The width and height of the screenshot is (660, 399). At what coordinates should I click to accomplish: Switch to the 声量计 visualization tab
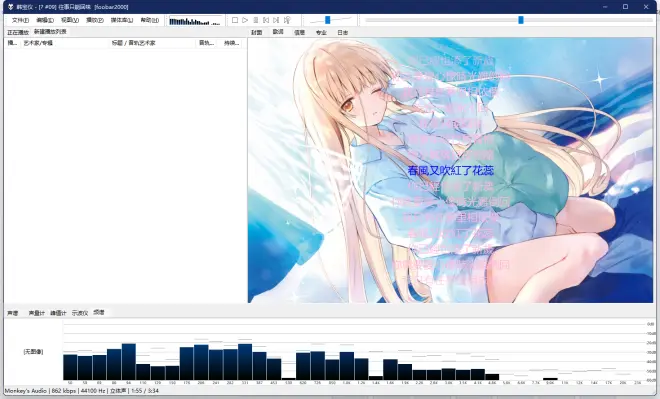click(x=37, y=313)
